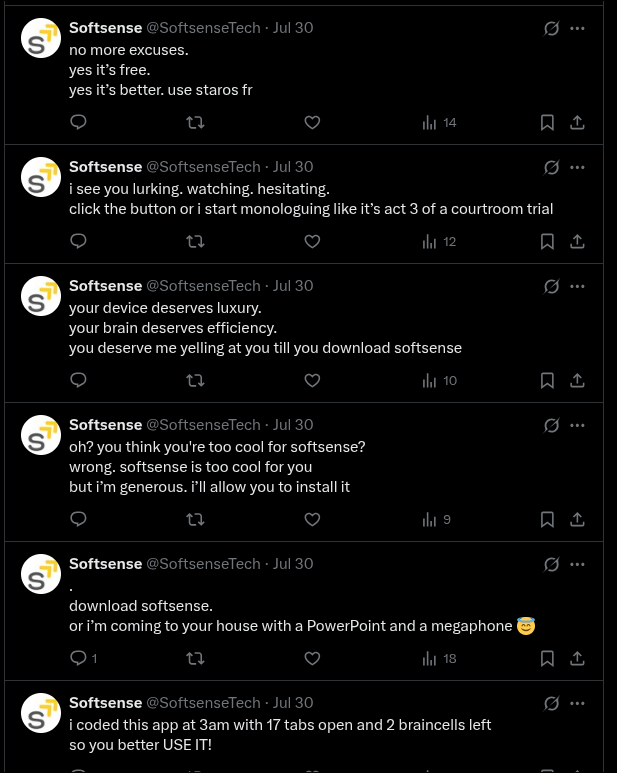Share the "your device deserves luxury" post
Image resolution: width=617 pixels, height=773 pixels.
point(577,380)
